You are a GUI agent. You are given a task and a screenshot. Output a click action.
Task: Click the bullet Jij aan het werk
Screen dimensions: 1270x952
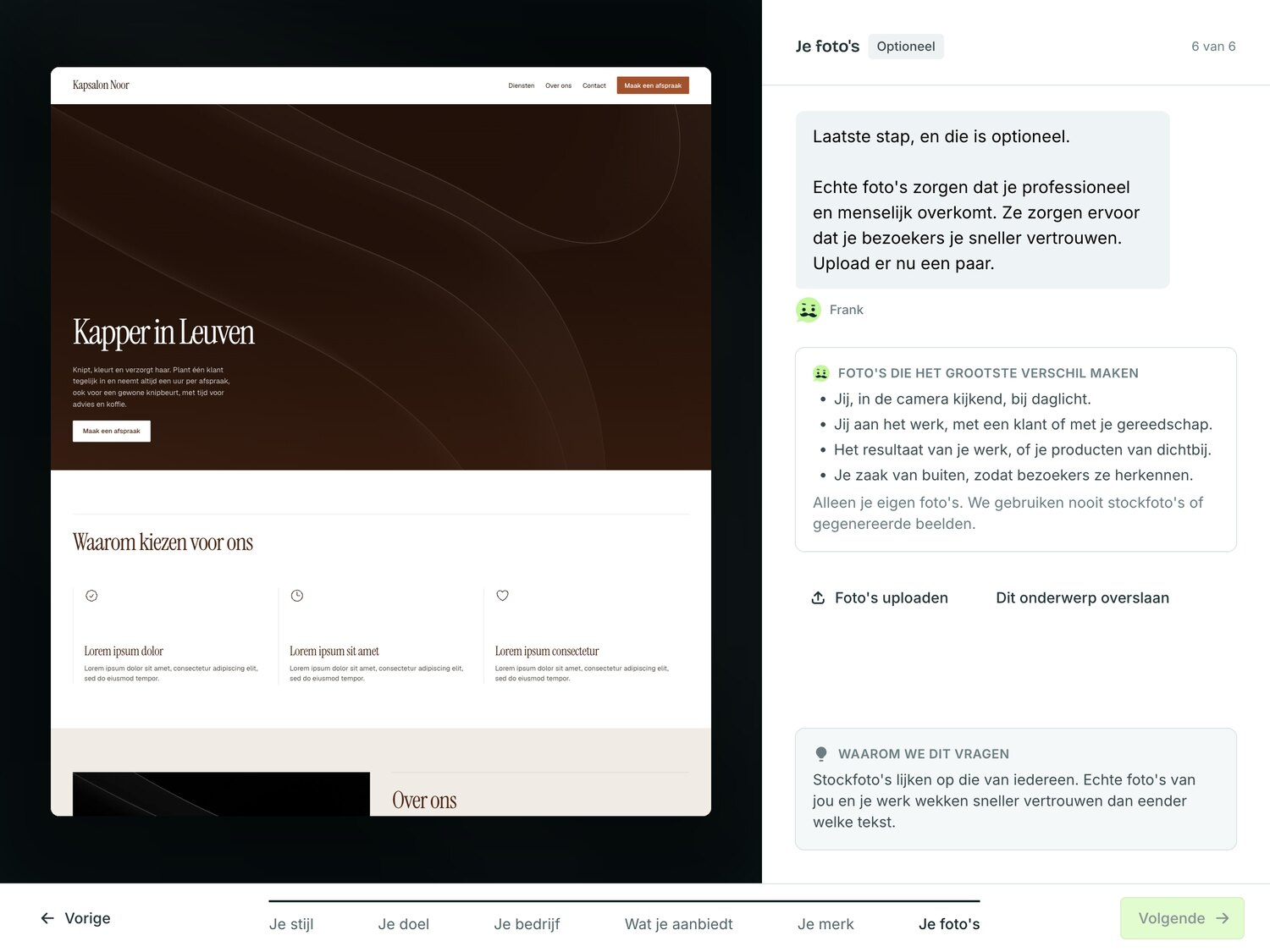click(x=1023, y=425)
